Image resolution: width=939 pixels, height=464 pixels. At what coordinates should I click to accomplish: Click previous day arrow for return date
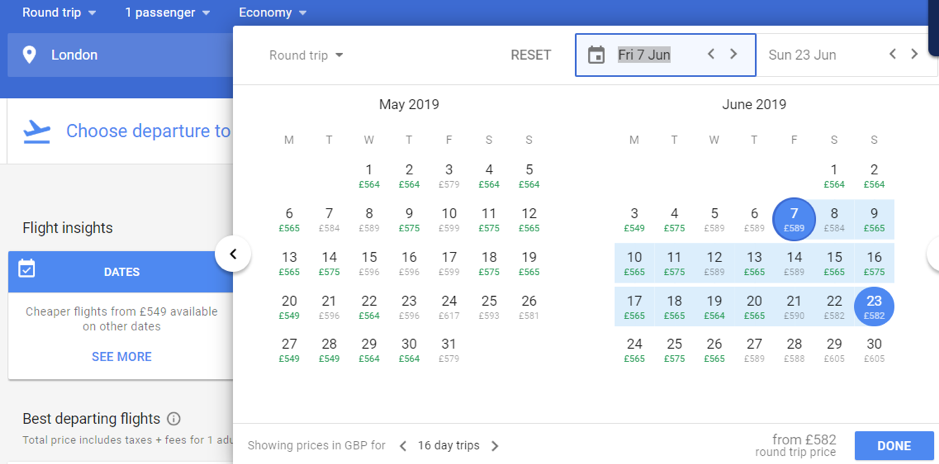[893, 54]
